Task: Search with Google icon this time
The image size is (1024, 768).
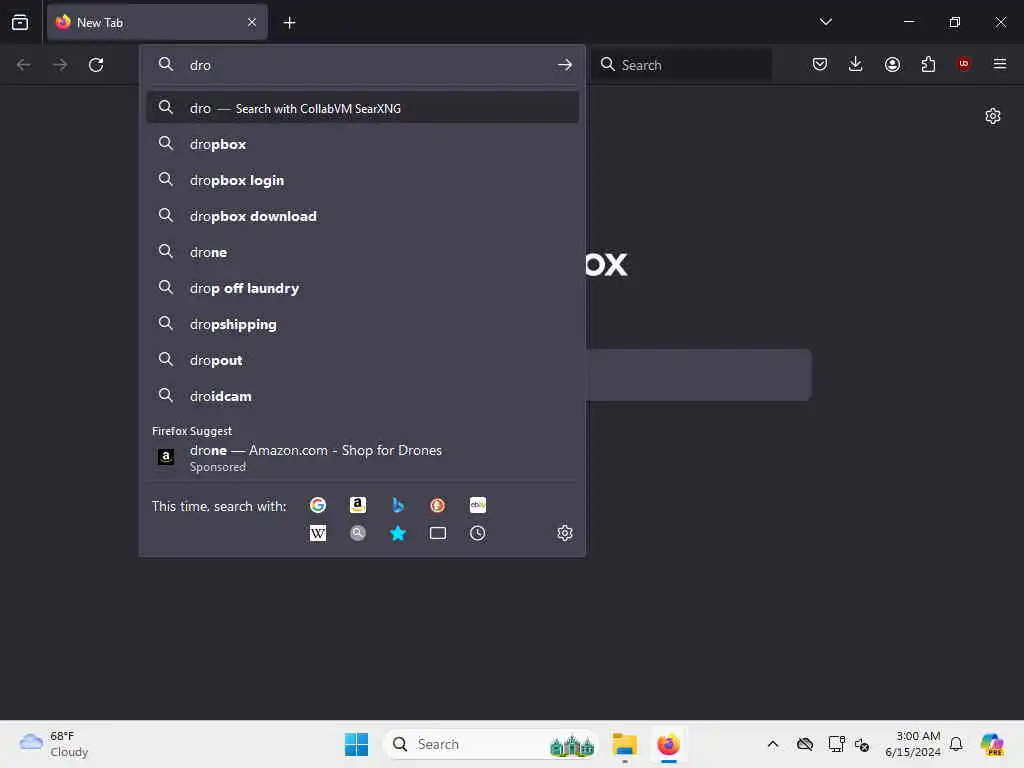Action: click(x=318, y=505)
